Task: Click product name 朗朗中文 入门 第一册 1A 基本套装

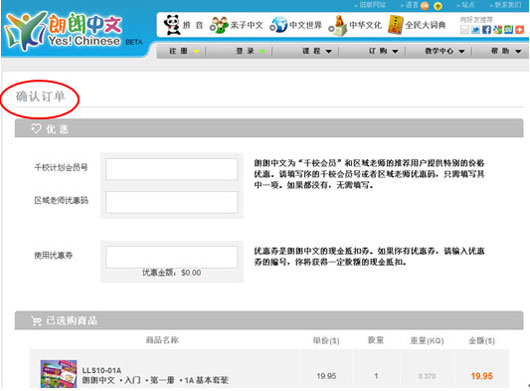Action: 155,380
